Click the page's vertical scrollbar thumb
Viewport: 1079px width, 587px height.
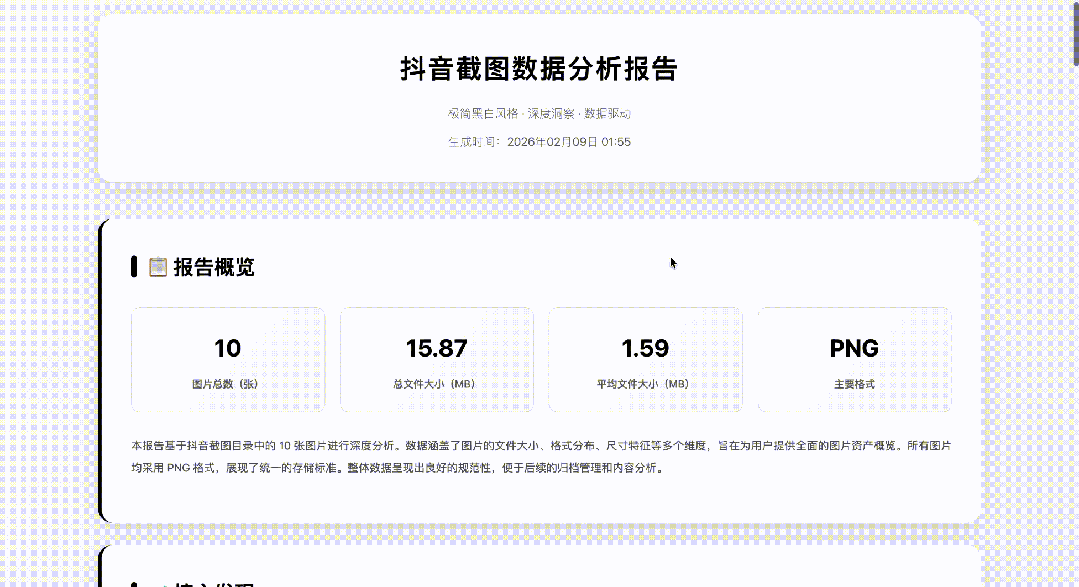tap(1076, 33)
